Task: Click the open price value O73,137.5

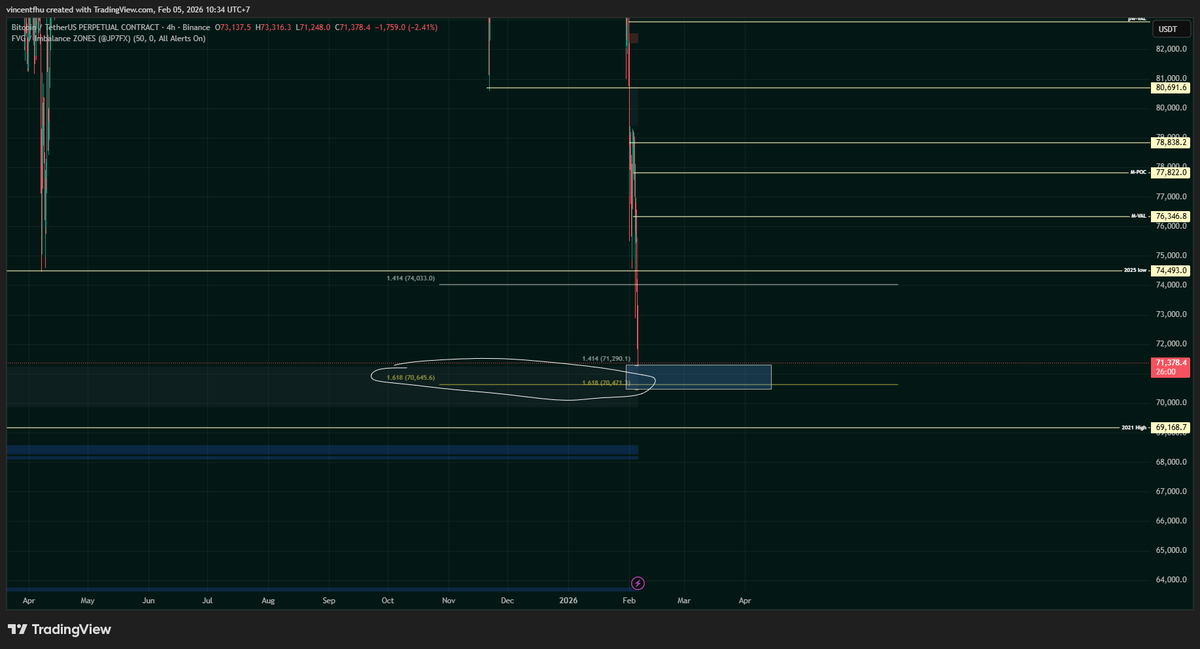Action: click(231, 27)
